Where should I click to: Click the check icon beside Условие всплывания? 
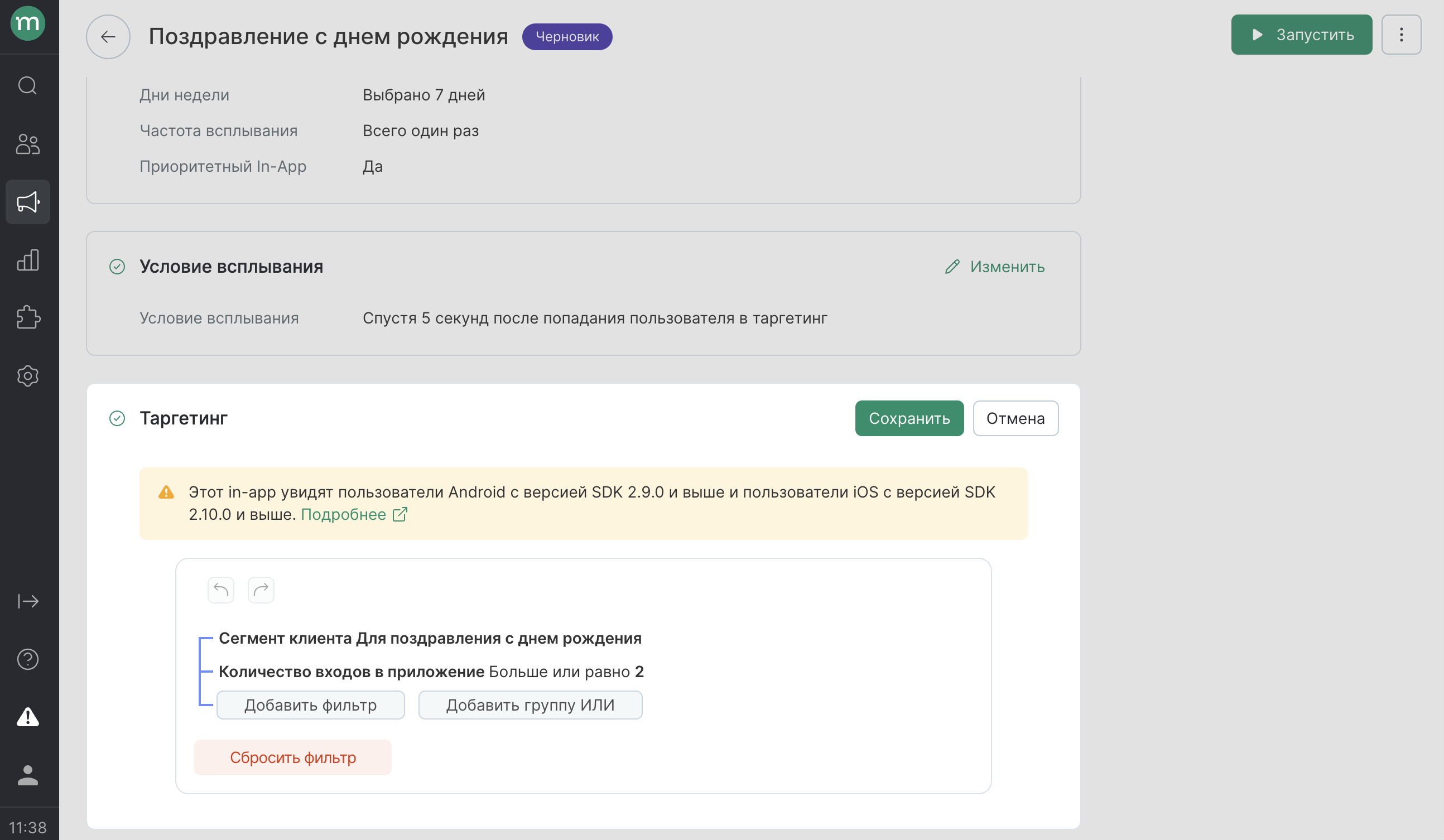[x=117, y=267]
